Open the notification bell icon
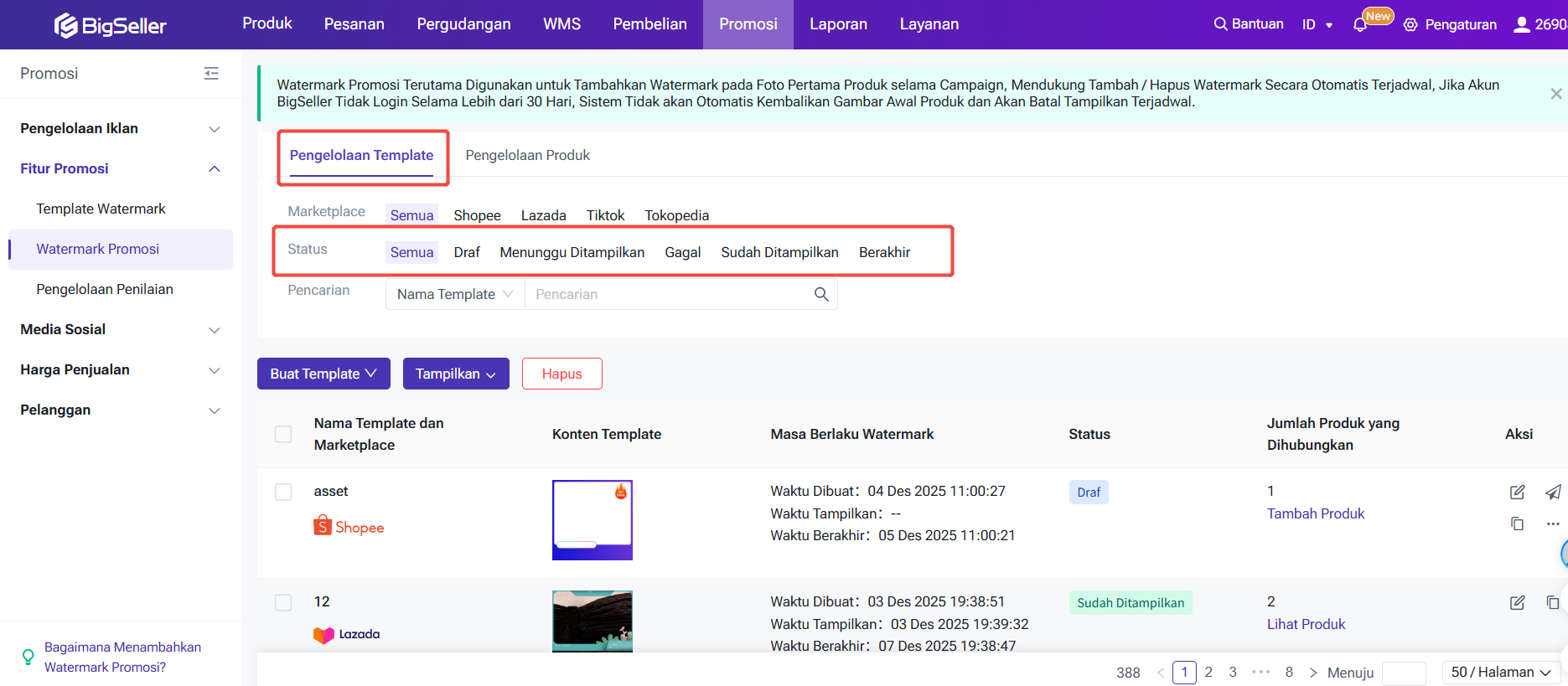1568x686 pixels. [1360, 25]
